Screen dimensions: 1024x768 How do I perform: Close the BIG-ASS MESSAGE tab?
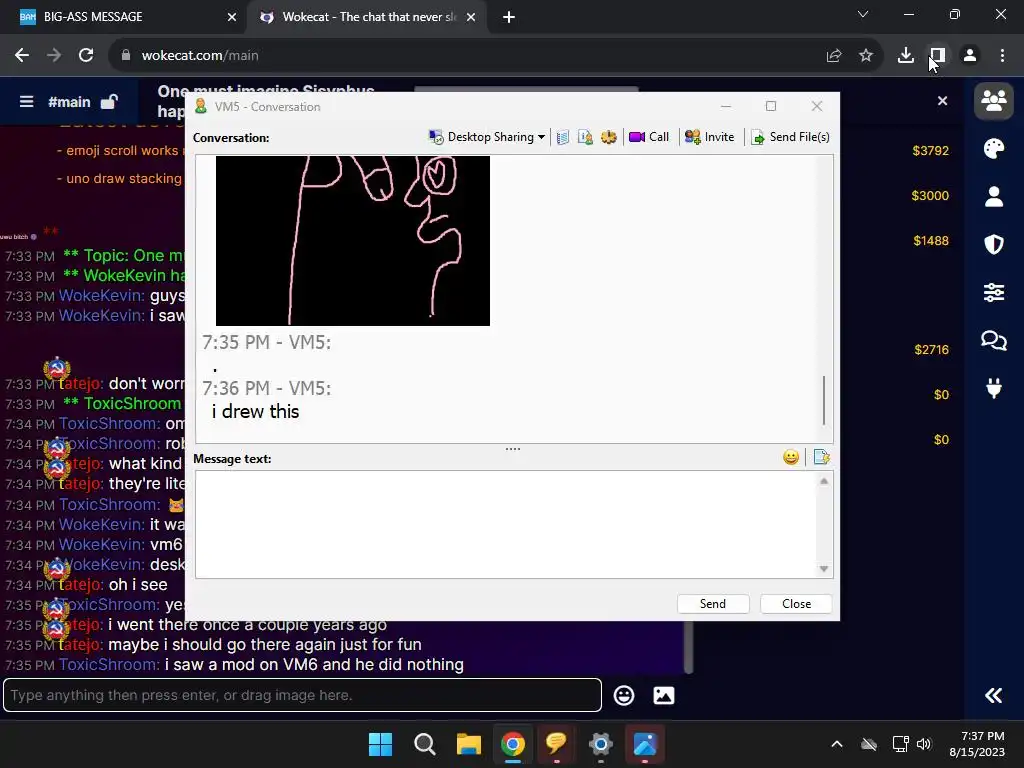tap(232, 17)
